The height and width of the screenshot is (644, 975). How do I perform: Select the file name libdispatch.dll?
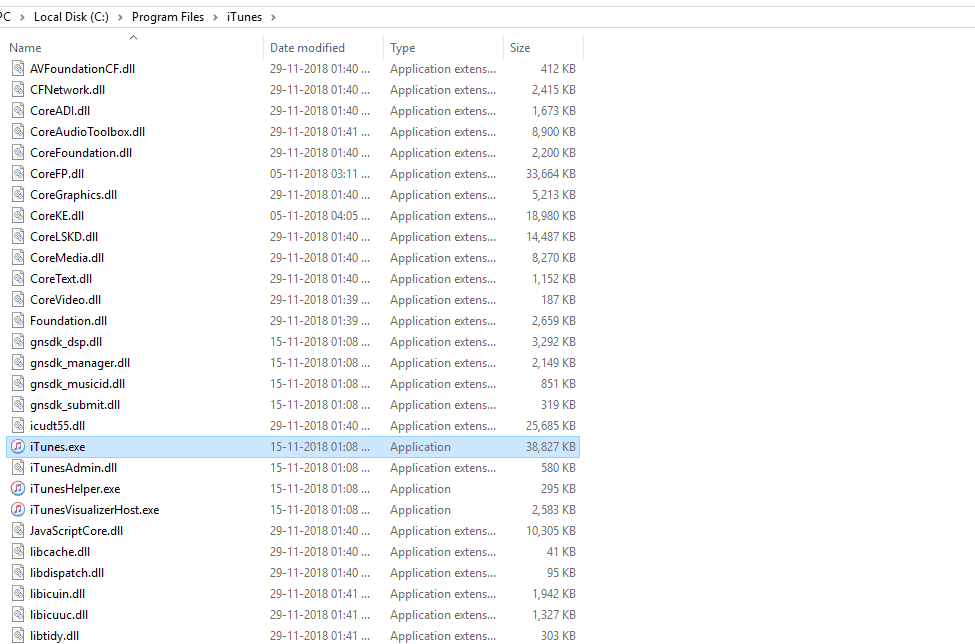(67, 573)
